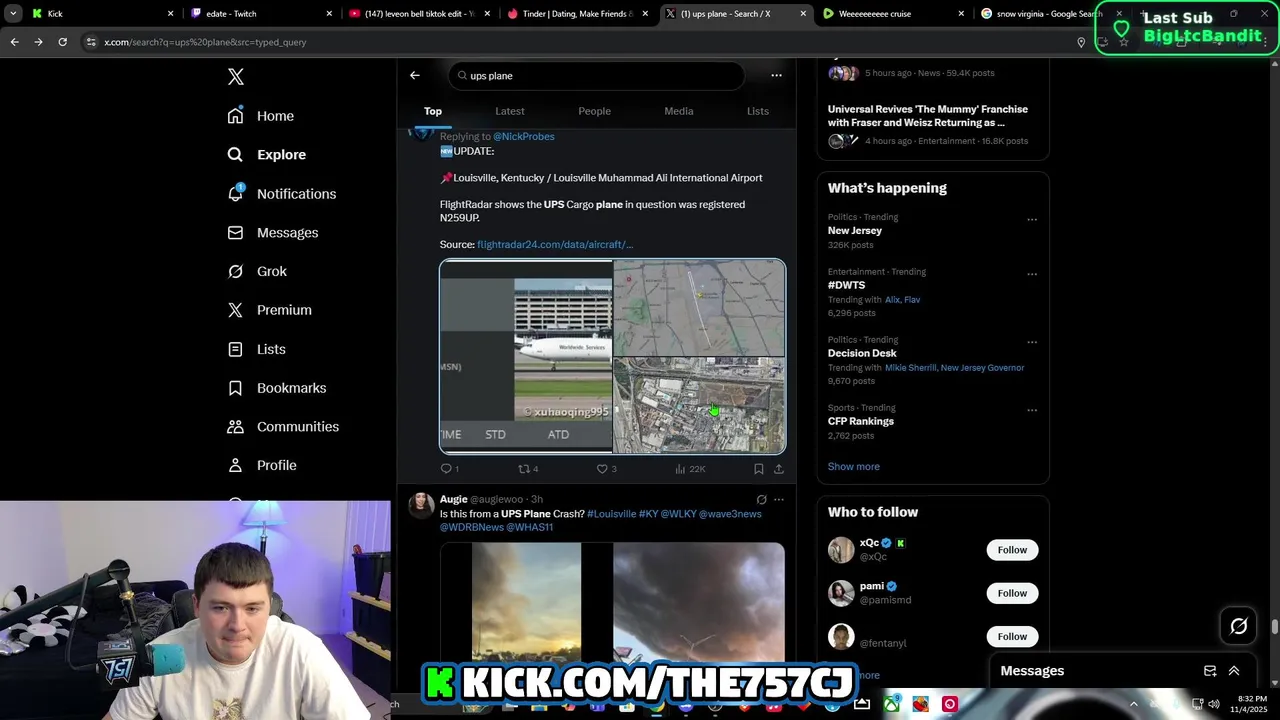The width and height of the screenshot is (1280, 720).
Task: Open Home in the sidebar
Action: coord(261,116)
